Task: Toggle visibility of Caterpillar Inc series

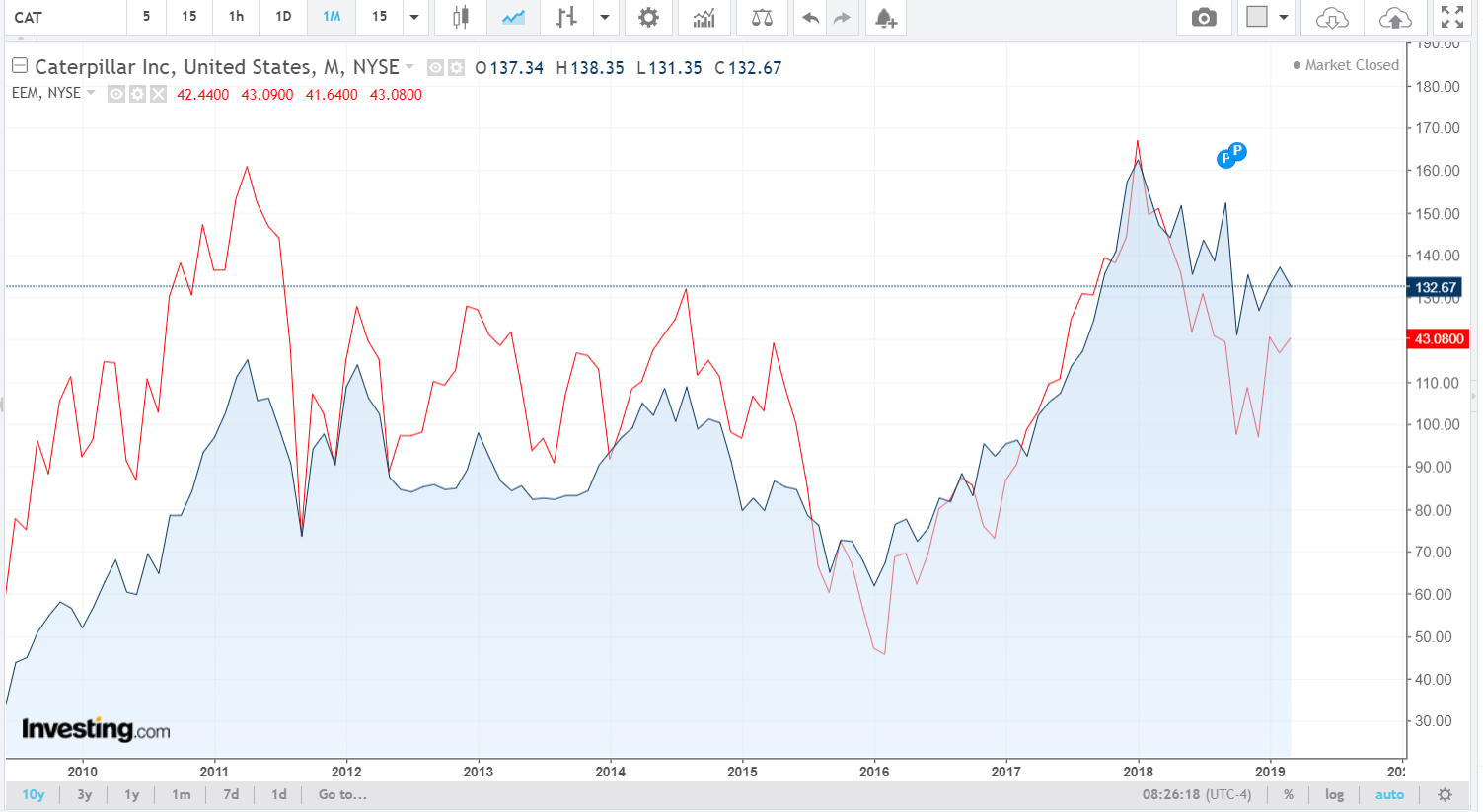Action: (435, 67)
